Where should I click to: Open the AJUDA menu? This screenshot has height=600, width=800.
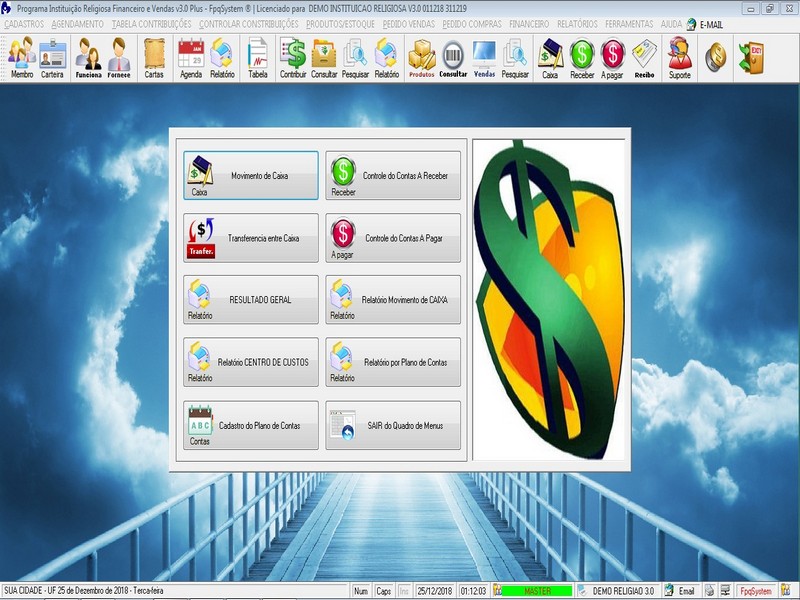671,24
